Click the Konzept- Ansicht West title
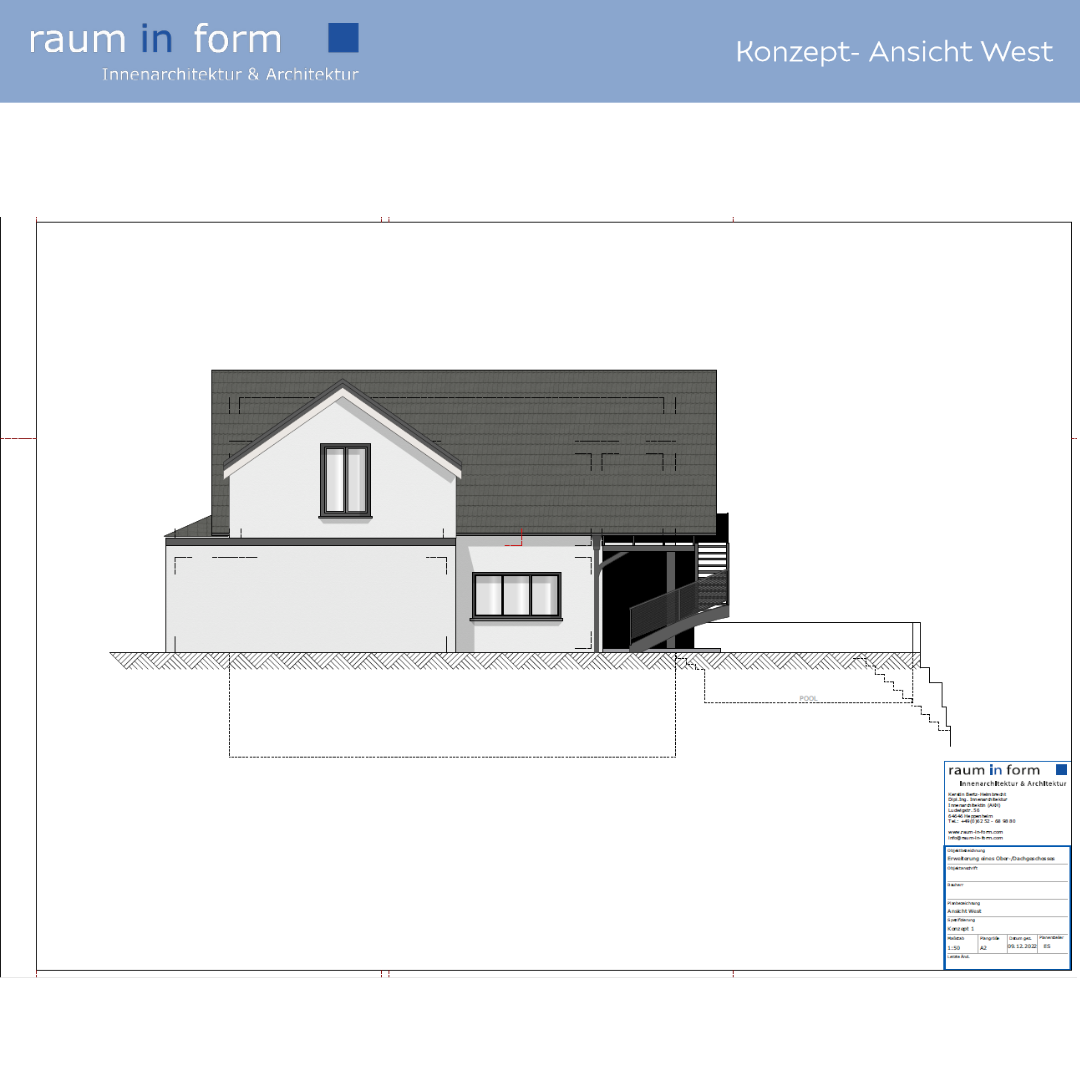1080x1080 pixels. pyautogui.click(x=894, y=52)
